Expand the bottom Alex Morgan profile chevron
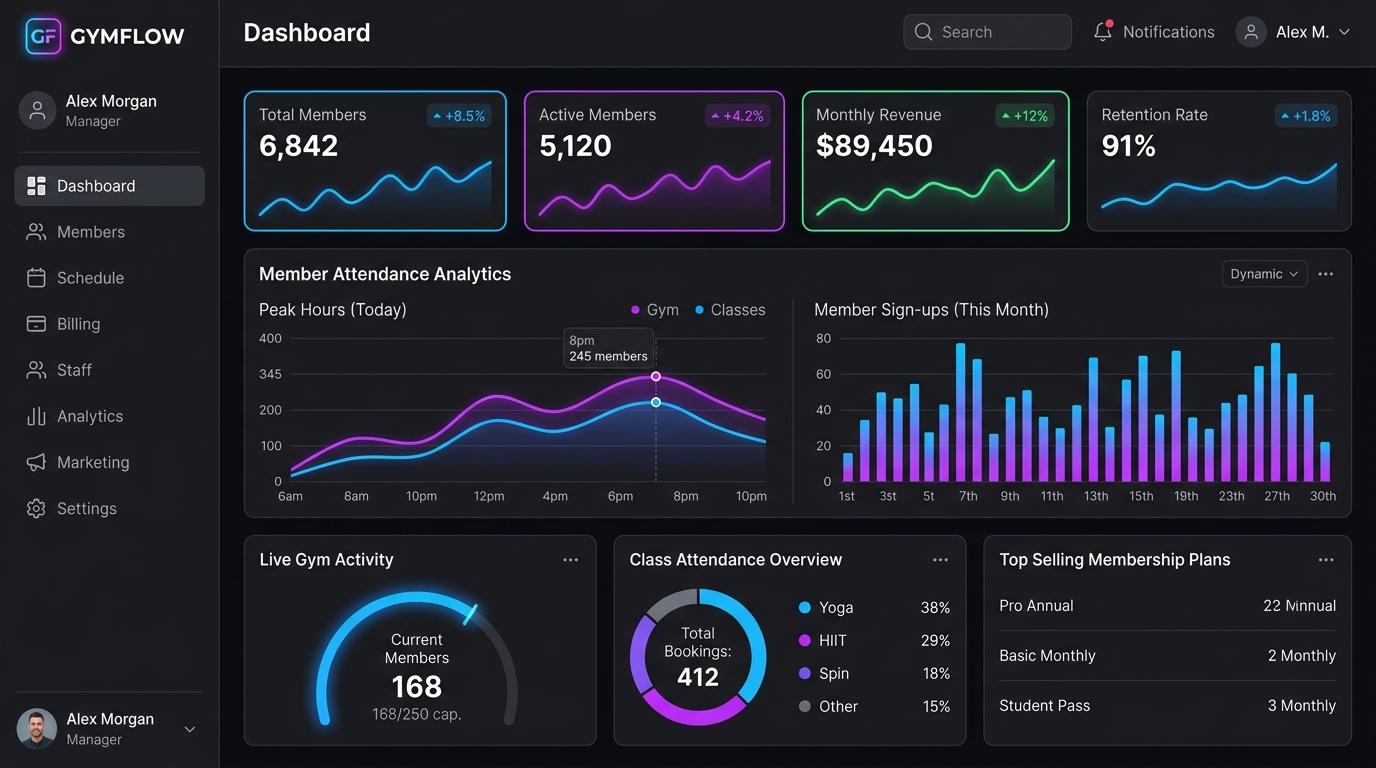The width and height of the screenshot is (1376, 768). point(190,730)
